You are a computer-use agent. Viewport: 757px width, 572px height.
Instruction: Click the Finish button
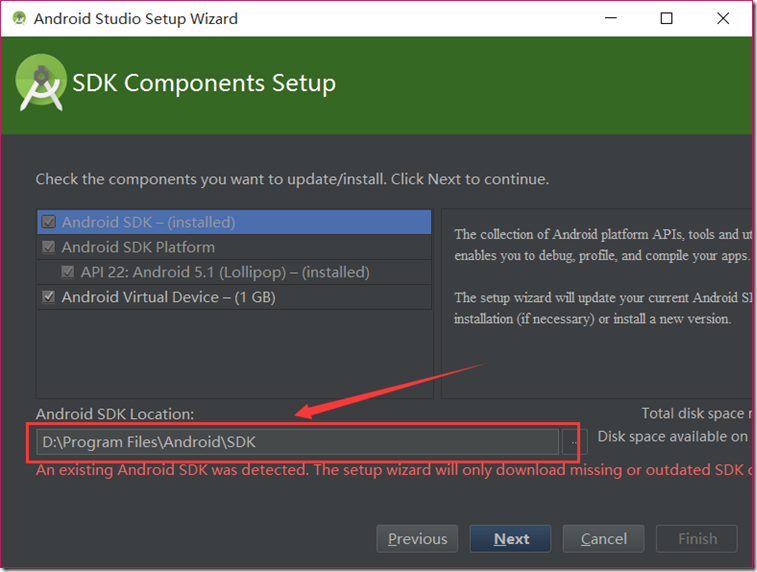(697, 539)
